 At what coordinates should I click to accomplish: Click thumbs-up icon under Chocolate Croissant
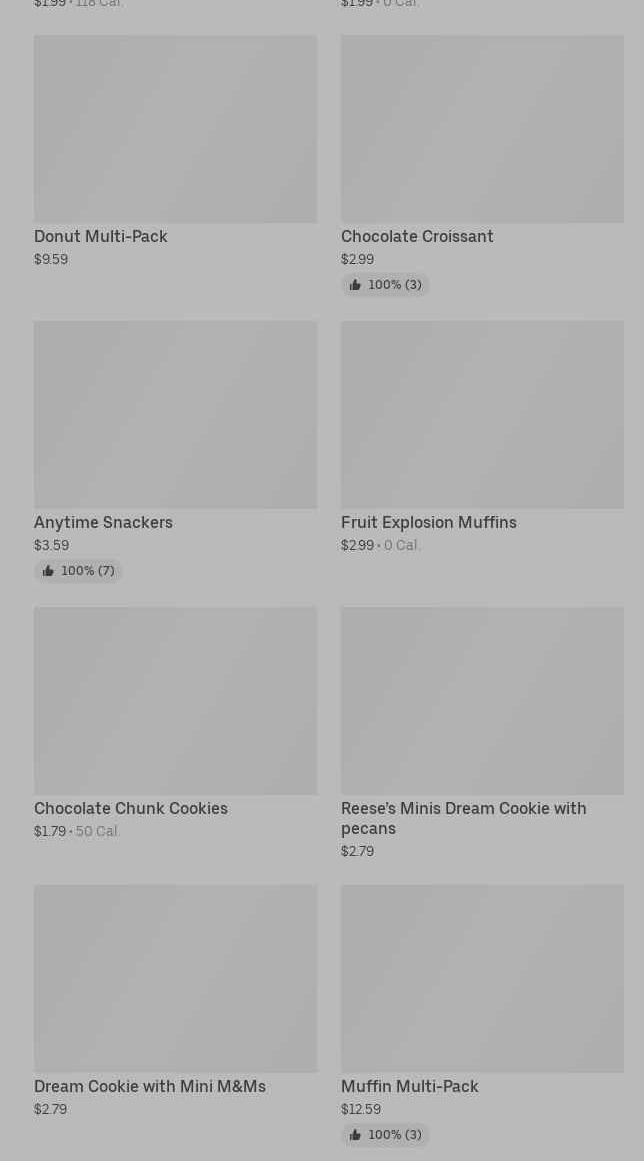pyautogui.click(x=355, y=285)
